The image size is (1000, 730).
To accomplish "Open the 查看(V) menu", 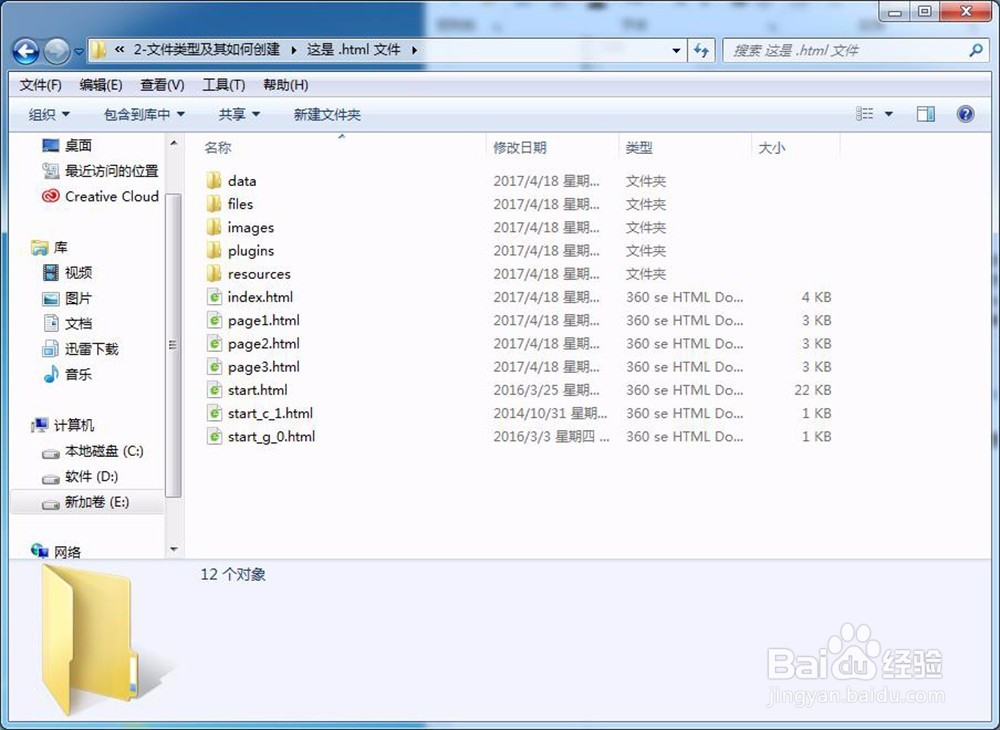I will point(162,85).
